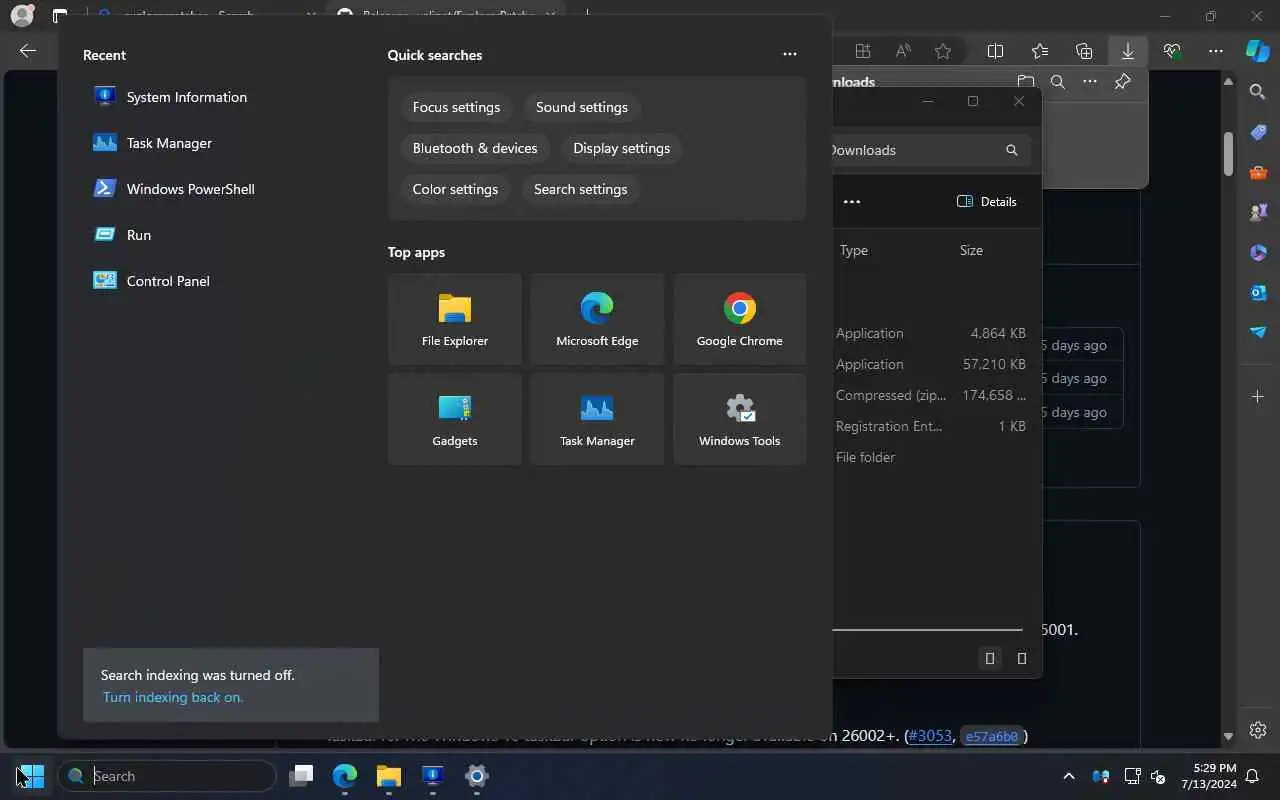Open Gadgets from Top apps
This screenshot has width=1280, height=800.
pos(455,419)
